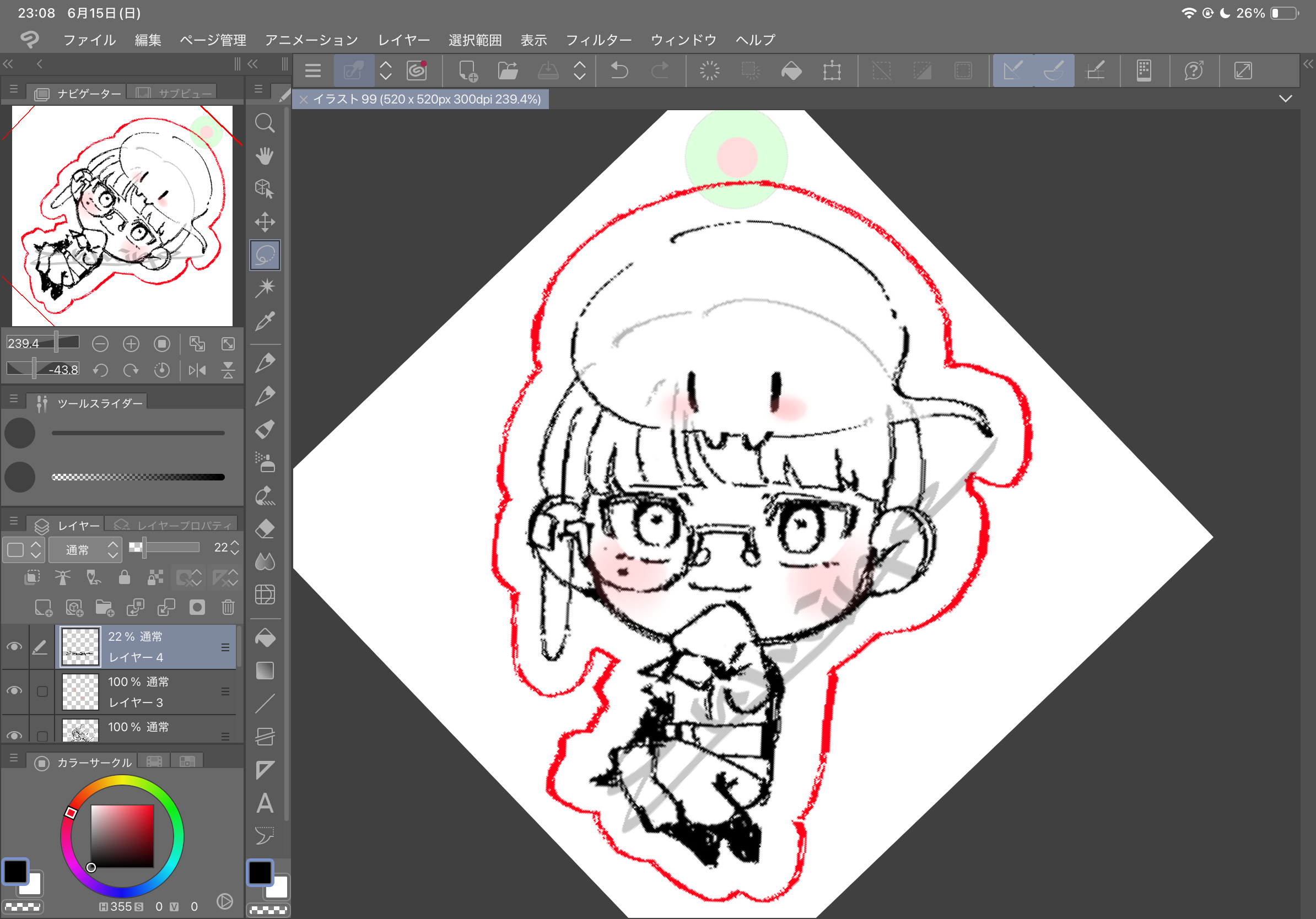The image size is (1316, 919).
Task: Open the blend mode 通常 dropdown
Action: (x=84, y=549)
